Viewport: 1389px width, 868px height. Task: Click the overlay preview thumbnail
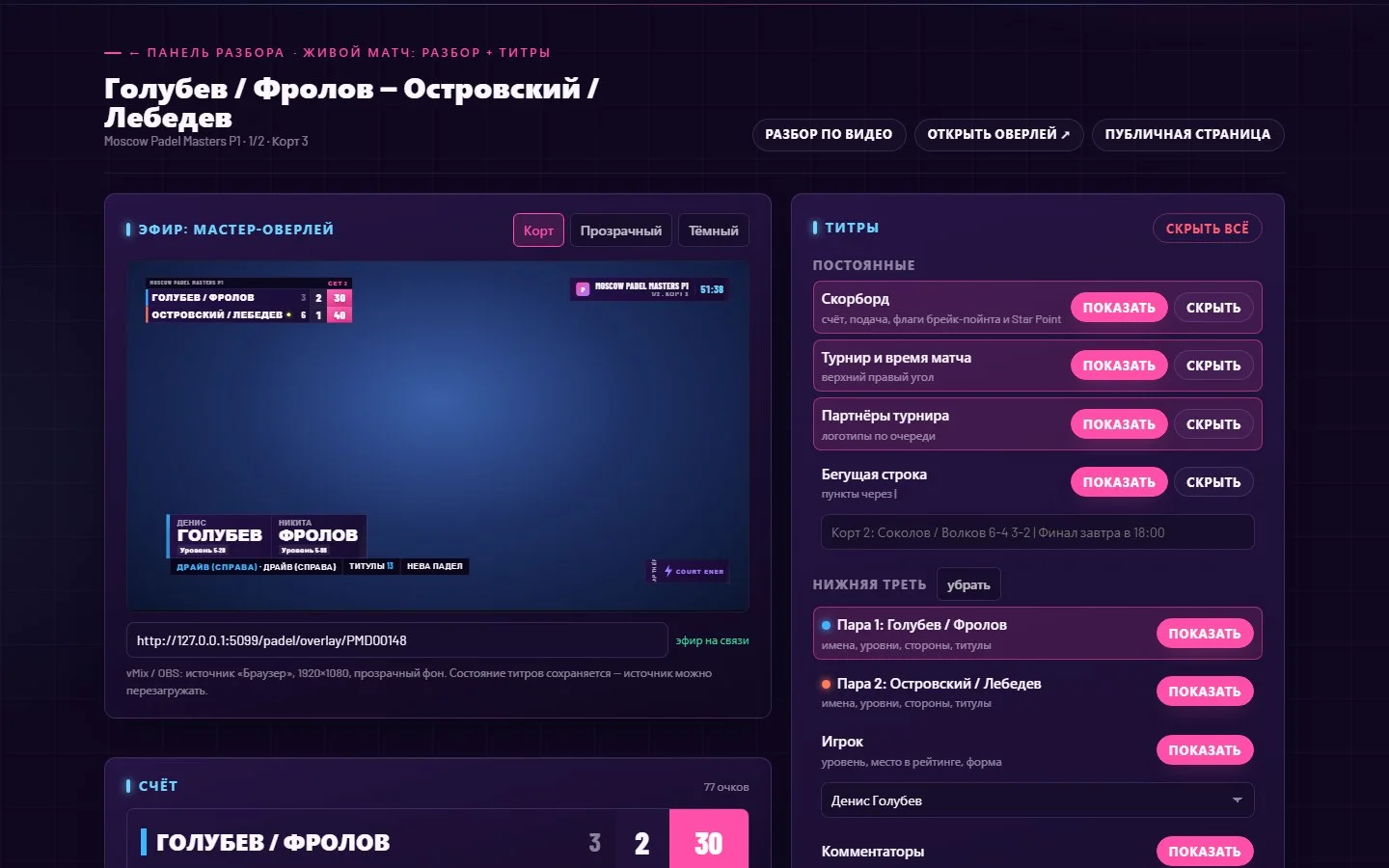point(438,436)
